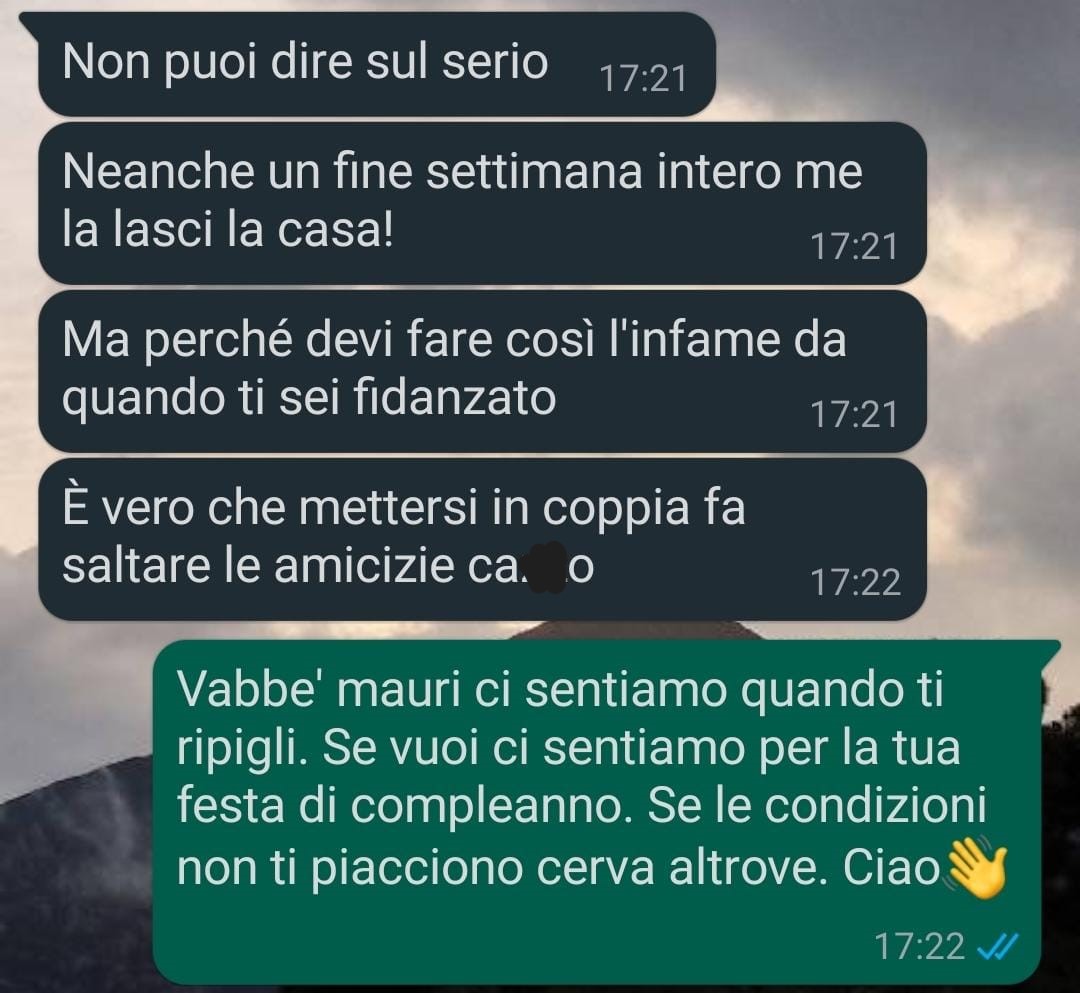Click the pointed tail of the first incoming bubble

[x=28, y=21]
